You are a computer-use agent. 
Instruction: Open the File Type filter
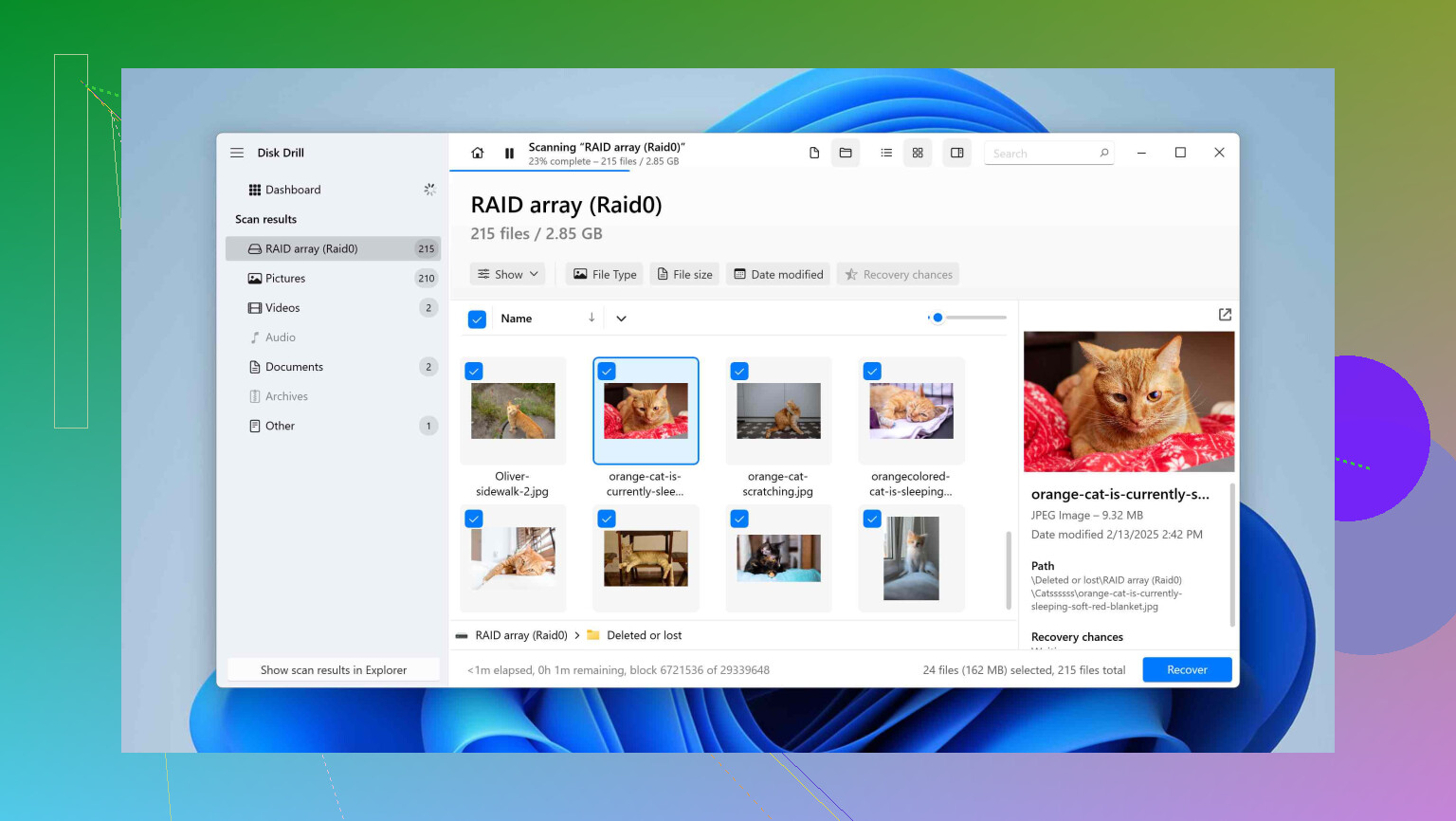click(605, 275)
